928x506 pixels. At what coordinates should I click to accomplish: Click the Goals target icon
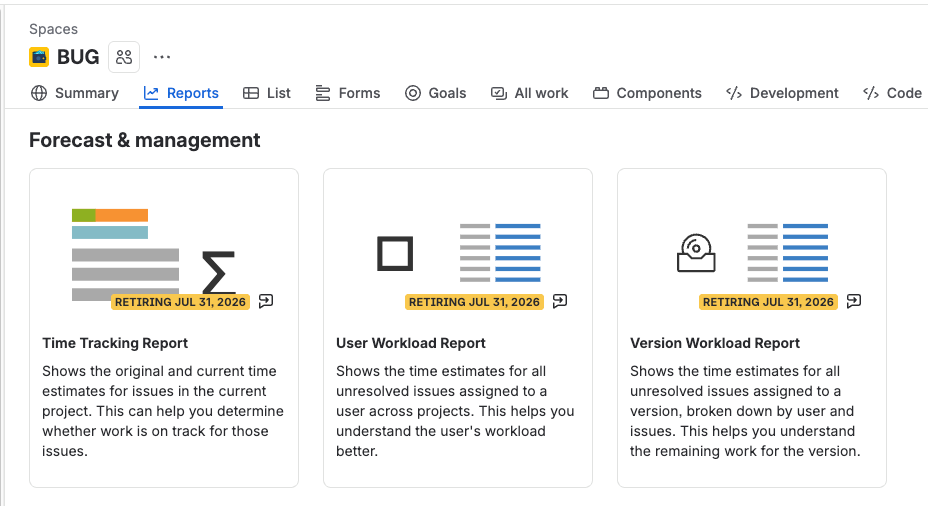click(x=413, y=94)
